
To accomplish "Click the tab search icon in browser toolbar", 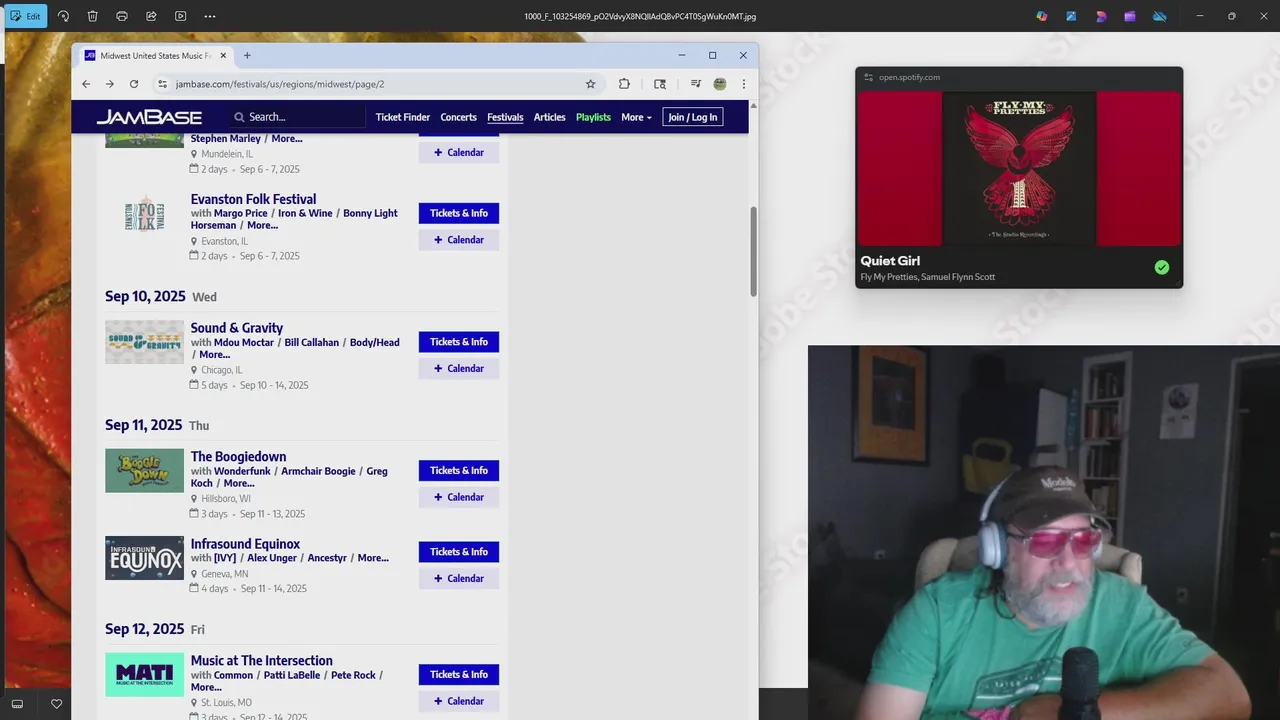I will pyautogui.click(x=660, y=84).
